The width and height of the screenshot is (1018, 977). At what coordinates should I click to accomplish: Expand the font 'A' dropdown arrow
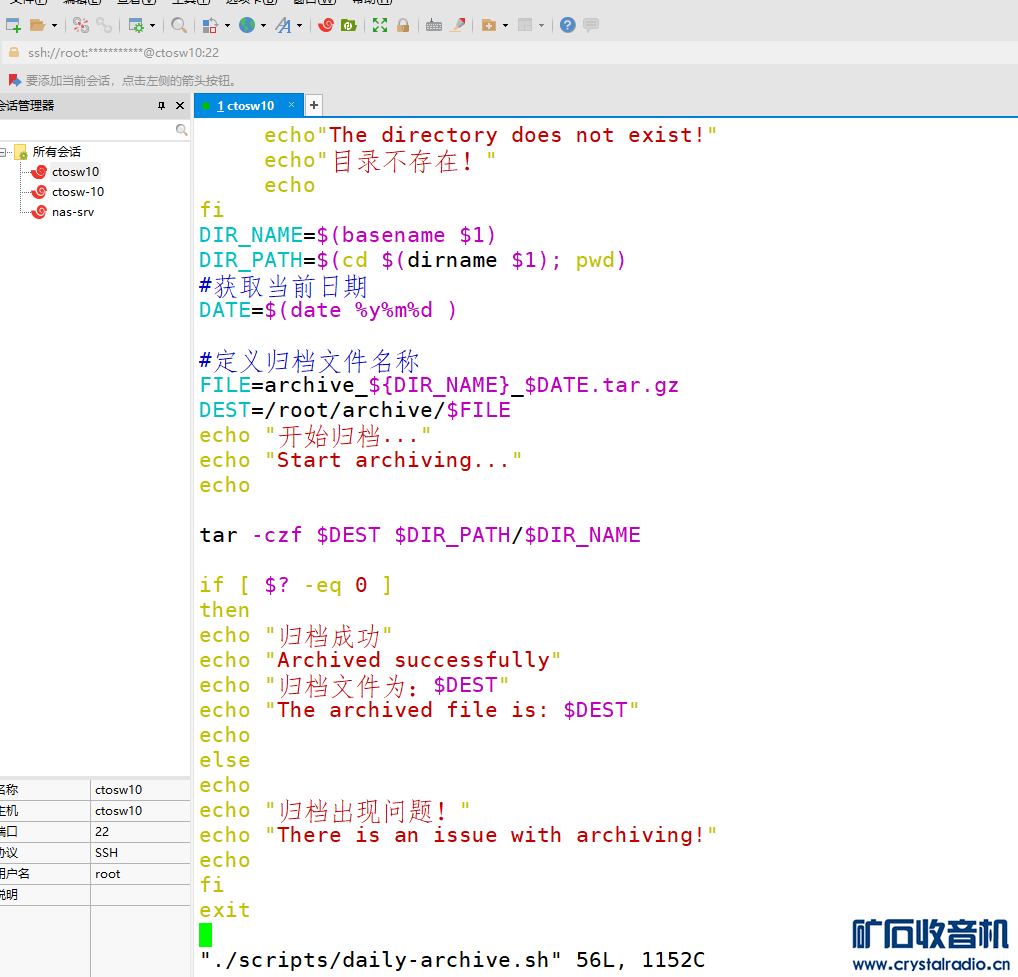(x=299, y=25)
